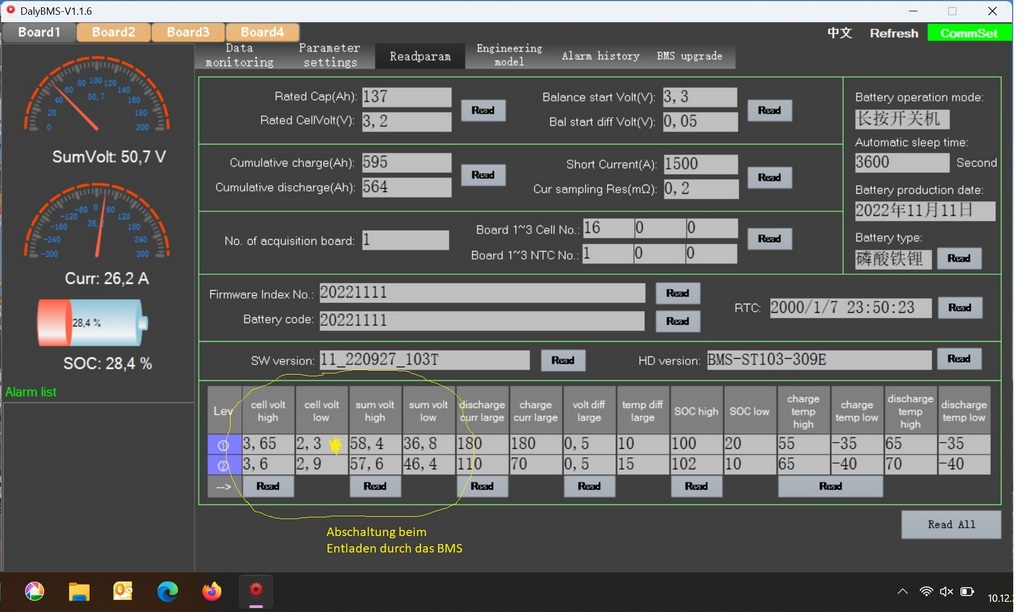
Task: Click the Wi-Fi icon in the system tray
Action: coord(926,592)
